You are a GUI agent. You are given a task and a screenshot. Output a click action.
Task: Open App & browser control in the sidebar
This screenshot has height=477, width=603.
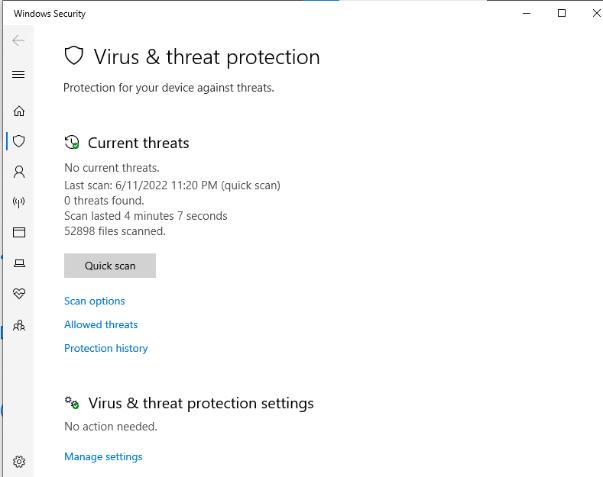[18, 232]
